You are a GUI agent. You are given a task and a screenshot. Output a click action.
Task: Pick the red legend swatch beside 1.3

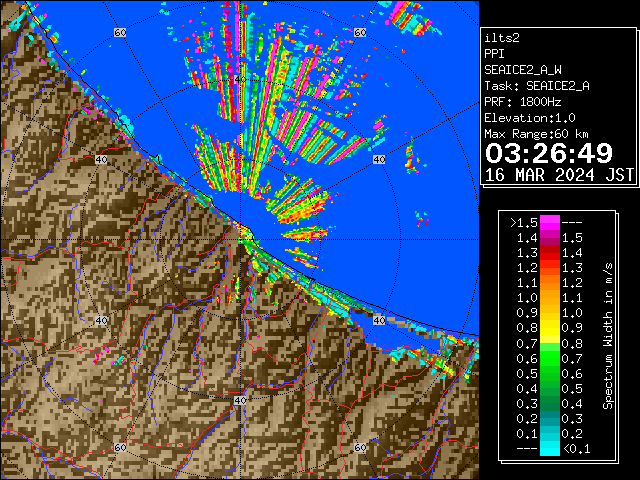(x=550, y=253)
